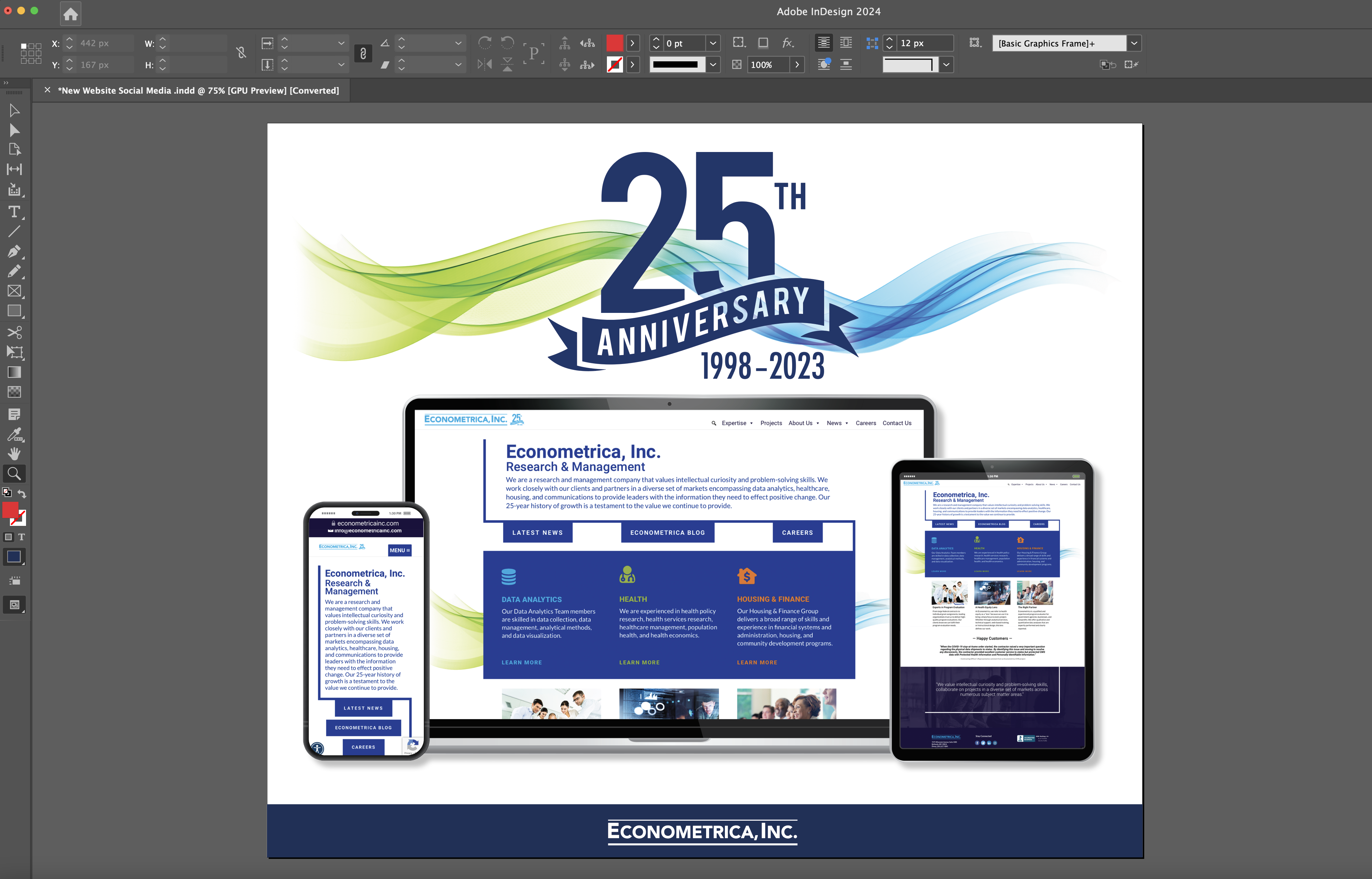Toggle Formatting Affects Text button
1372x879 pixels.
click(22, 537)
